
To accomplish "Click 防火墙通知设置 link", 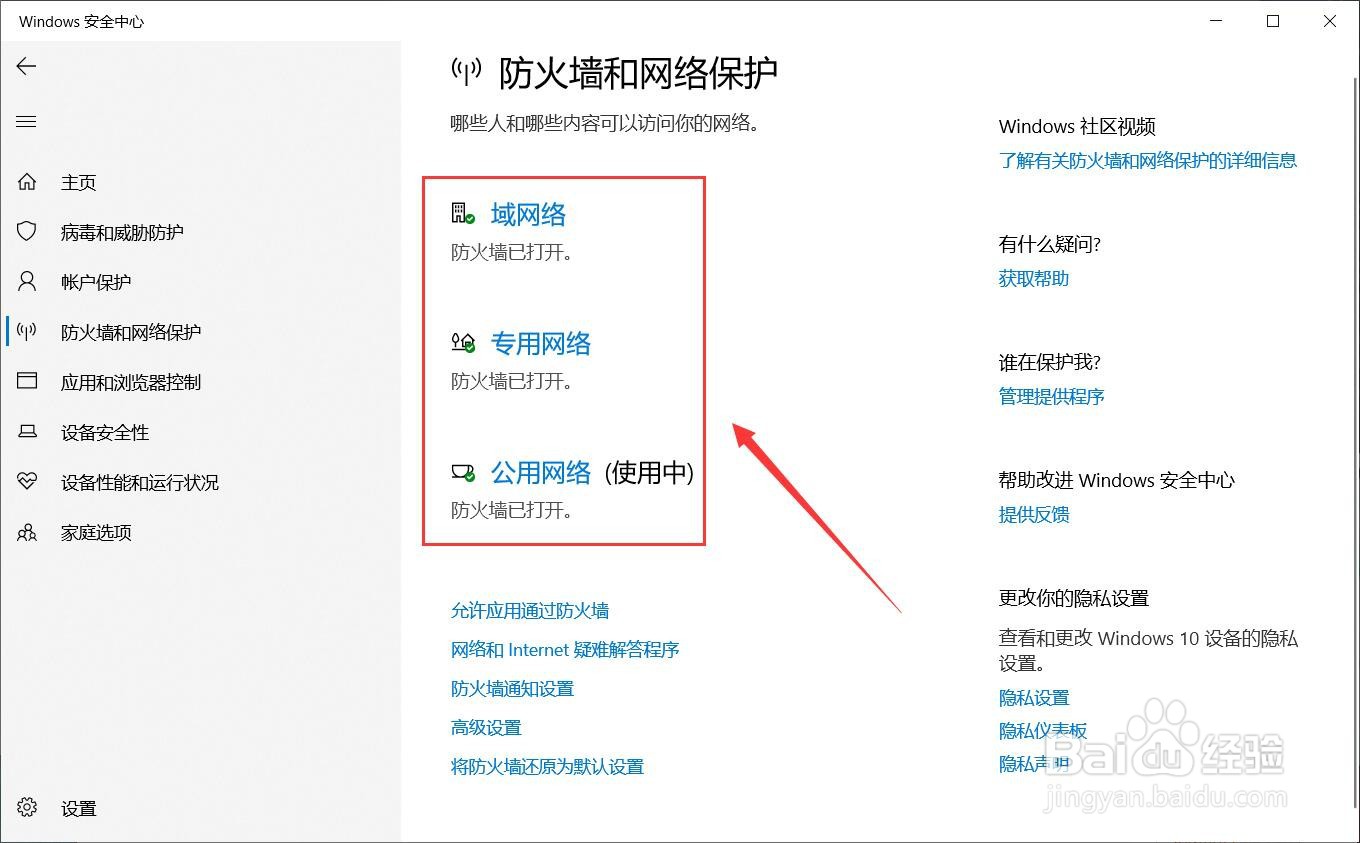I will coord(512,688).
